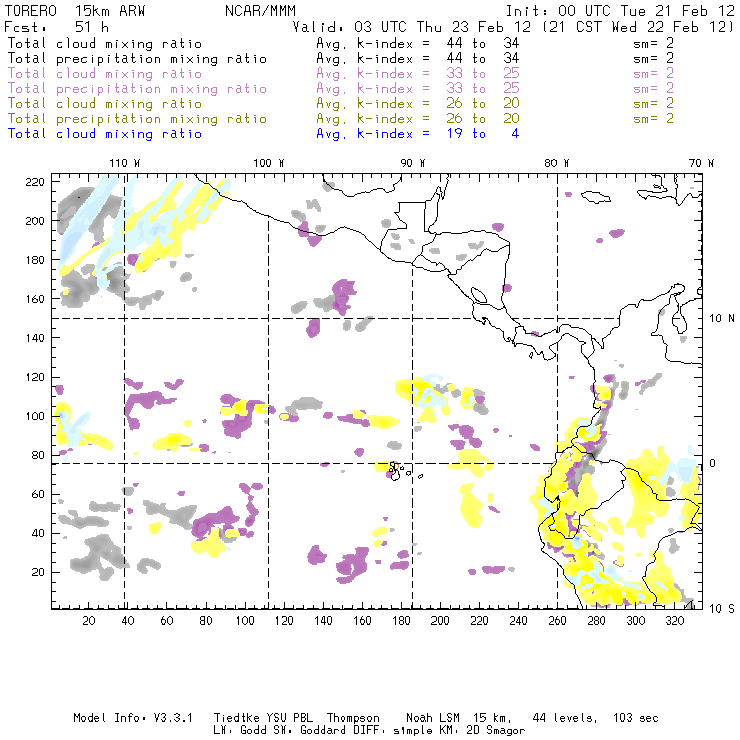Select the 'YSU PBL' scheme text

click(289, 718)
